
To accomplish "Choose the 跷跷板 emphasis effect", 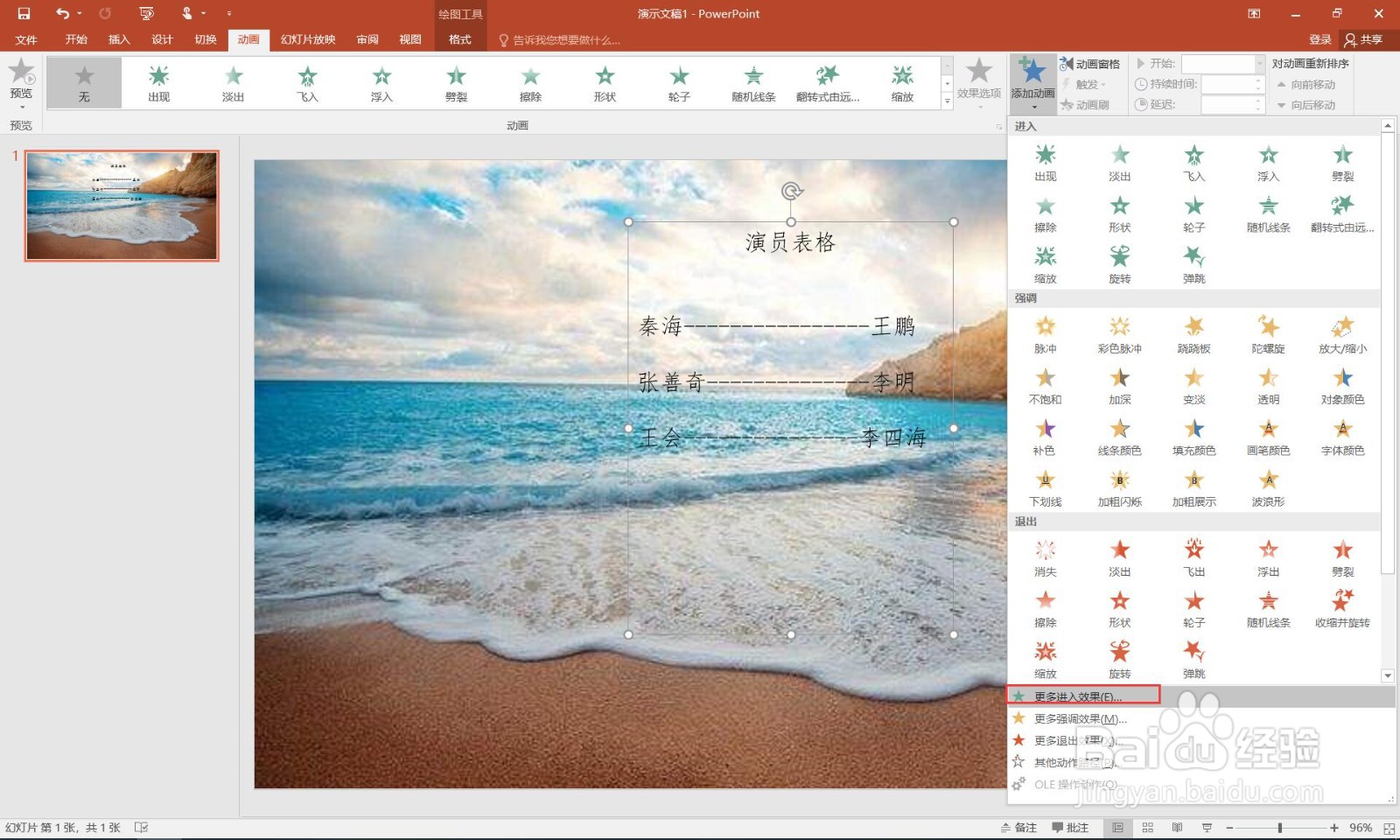I will 1194,335.
